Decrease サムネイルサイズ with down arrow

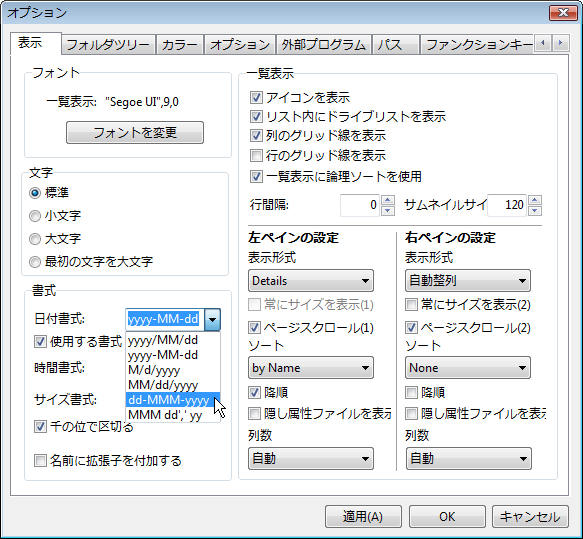coord(535,210)
